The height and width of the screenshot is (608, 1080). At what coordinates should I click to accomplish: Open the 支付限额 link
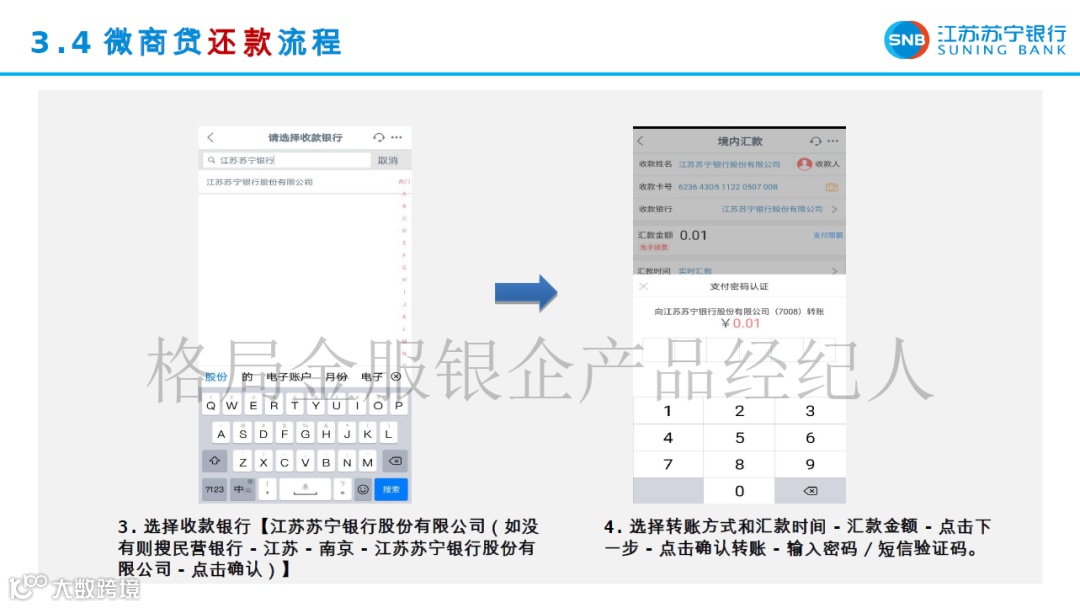[x=827, y=235]
